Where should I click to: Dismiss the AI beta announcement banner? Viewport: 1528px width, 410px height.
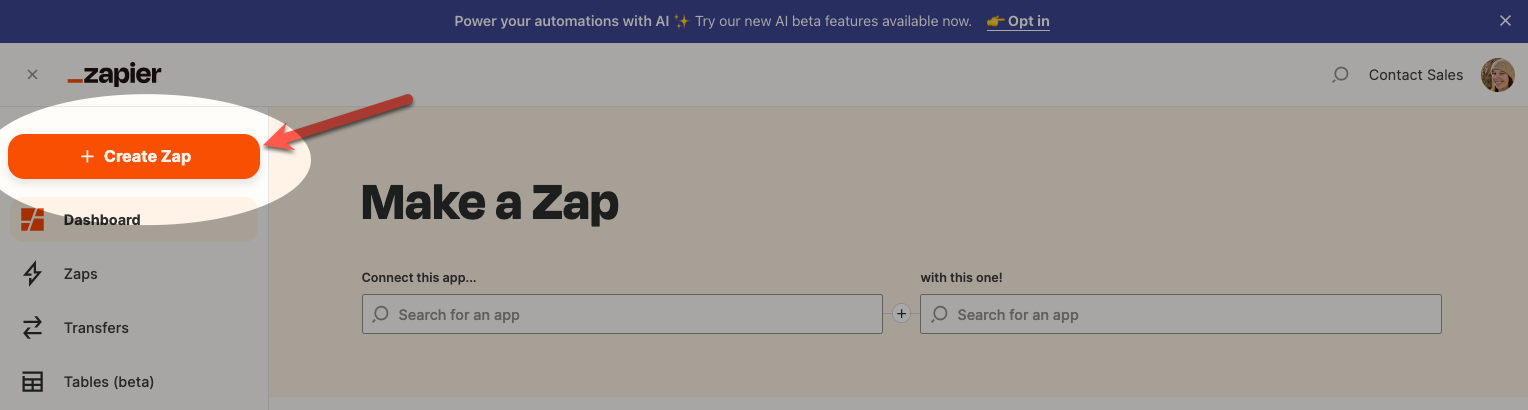[1505, 21]
